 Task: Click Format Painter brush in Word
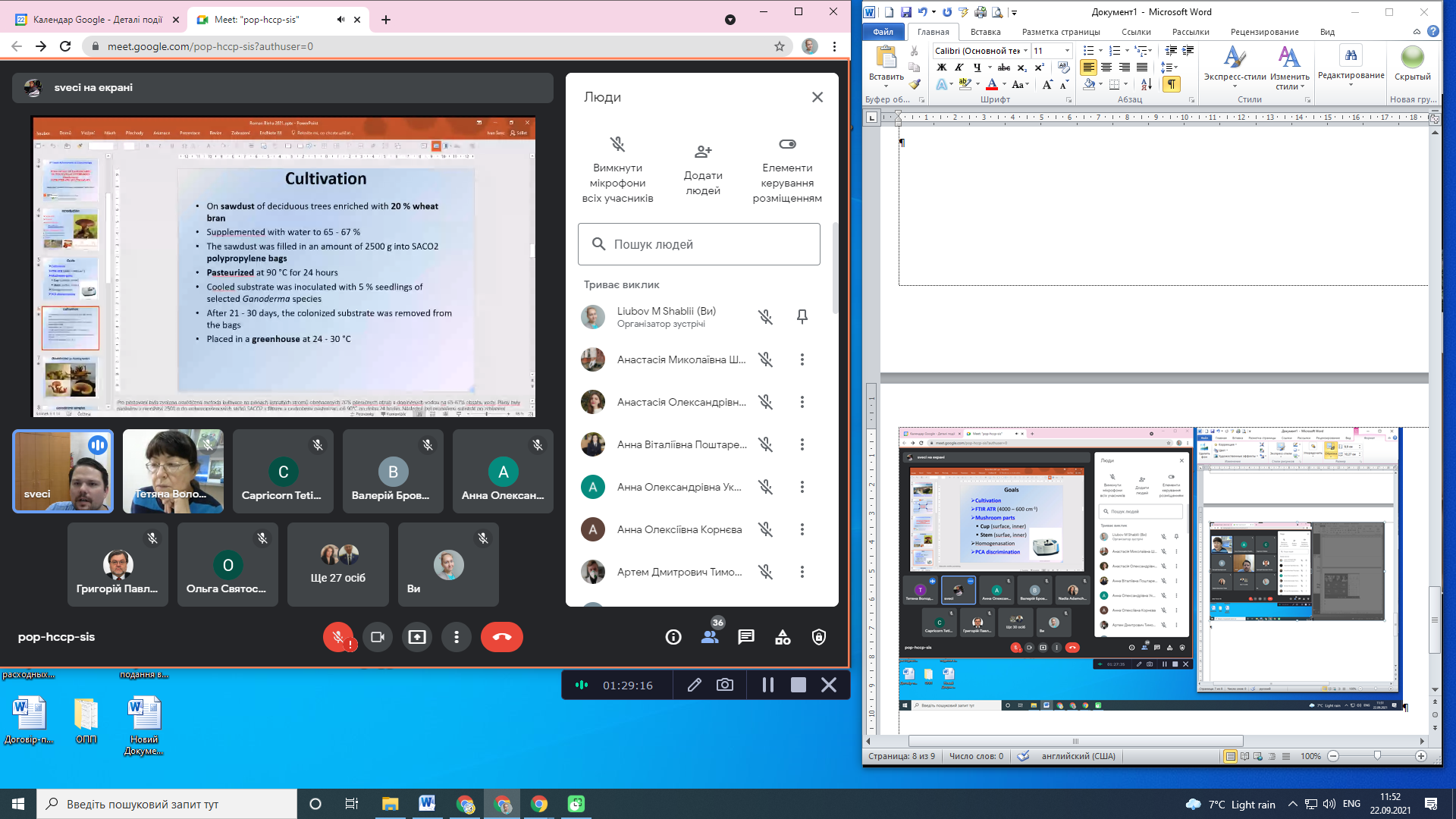(x=915, y=84)
